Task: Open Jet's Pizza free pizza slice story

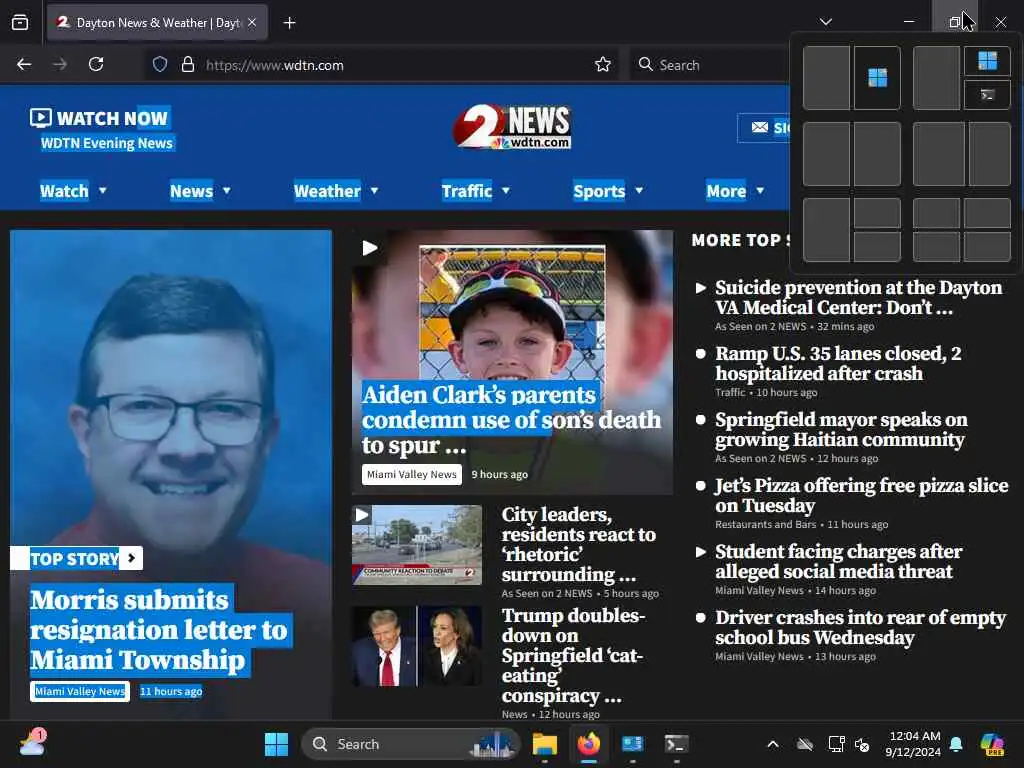Action: (x=861, y=495)
